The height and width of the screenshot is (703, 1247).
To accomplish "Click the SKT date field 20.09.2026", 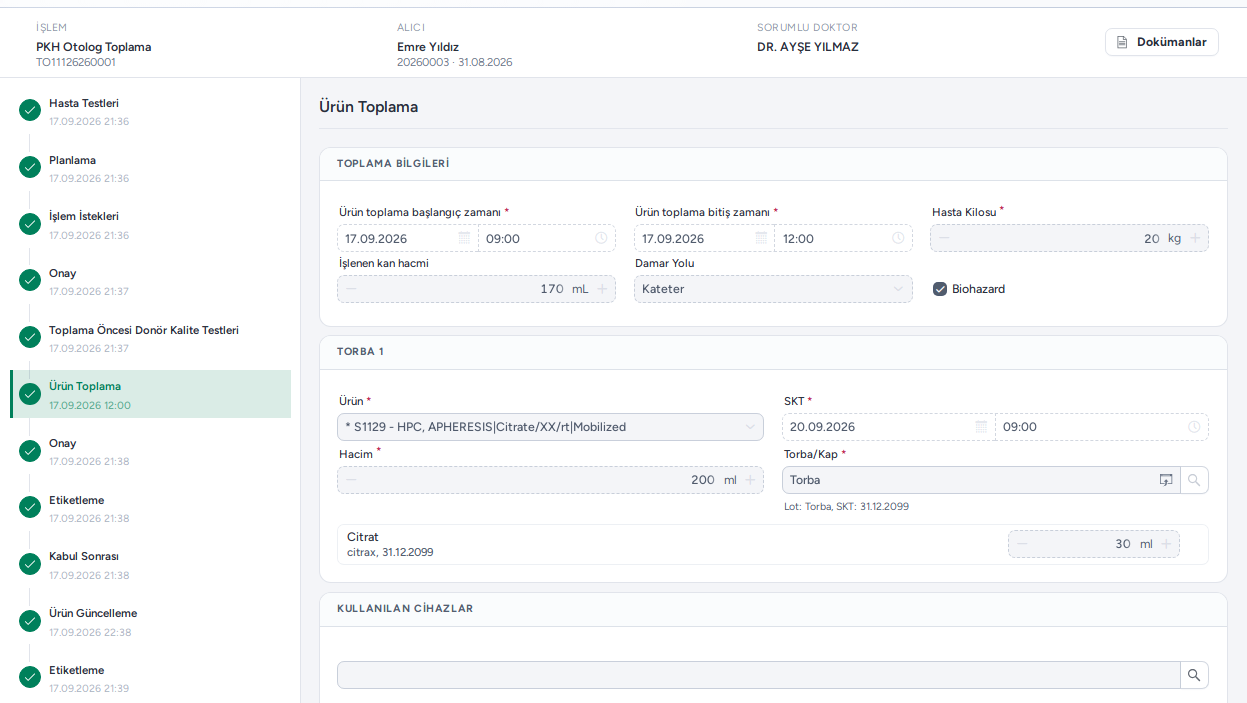I will pos(888,427).
